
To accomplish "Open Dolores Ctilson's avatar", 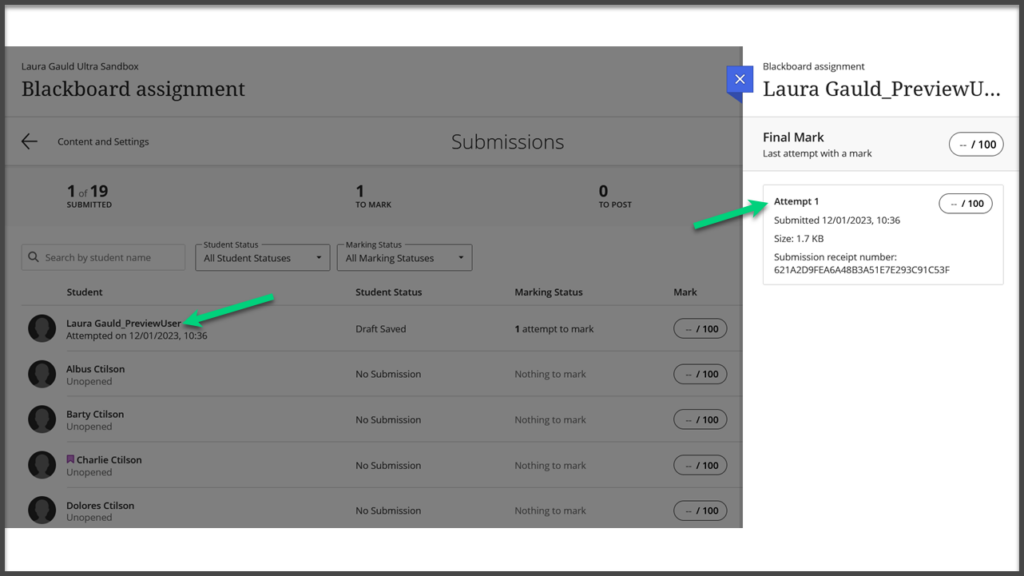I will [x=42, y=510].
